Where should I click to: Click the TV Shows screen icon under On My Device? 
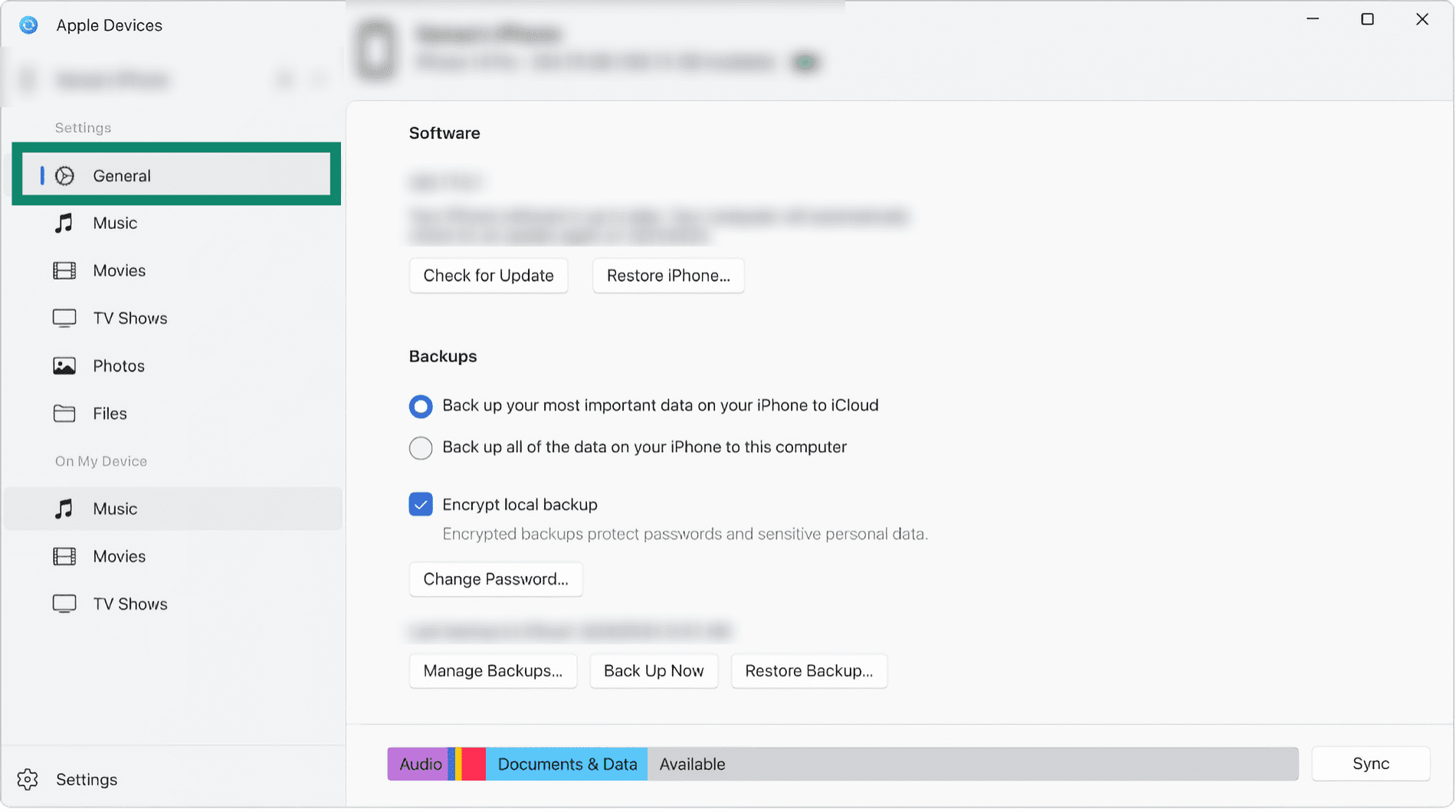[64, 604]
